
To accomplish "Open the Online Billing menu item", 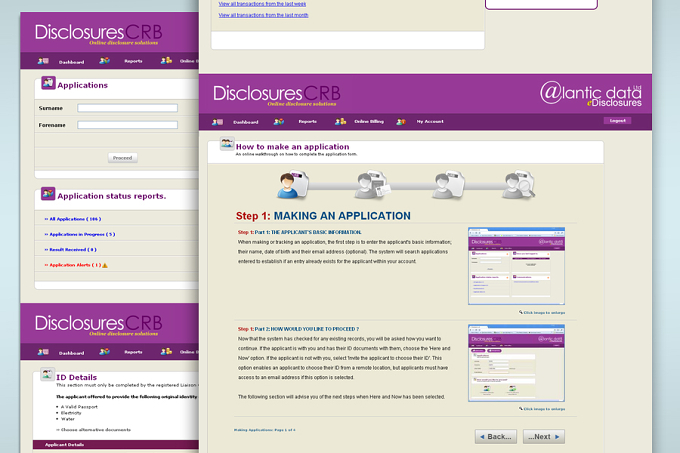I will 369,122.
